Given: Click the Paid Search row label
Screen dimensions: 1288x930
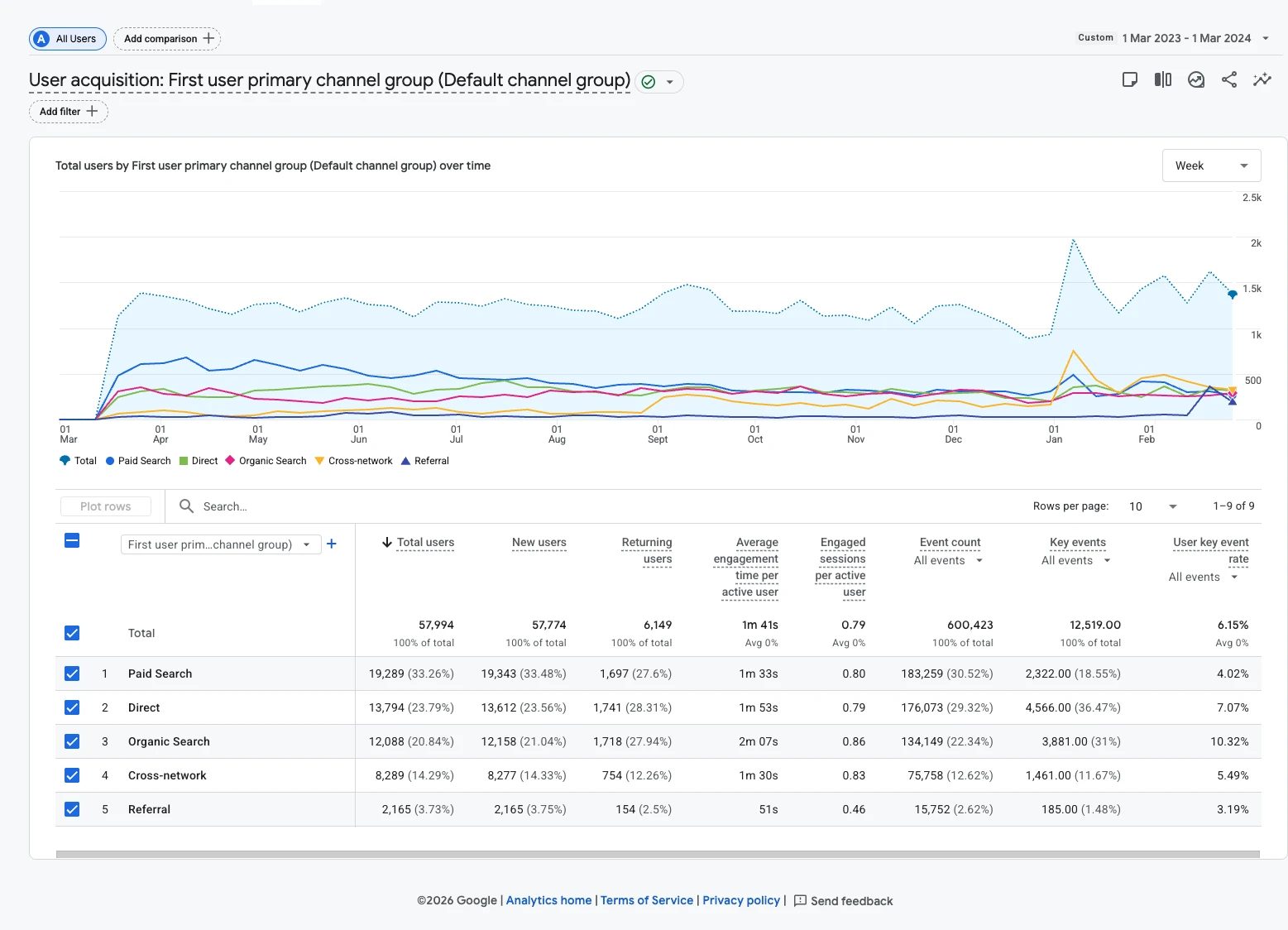Looking at the screenshot, I should (x=160, y=674).
